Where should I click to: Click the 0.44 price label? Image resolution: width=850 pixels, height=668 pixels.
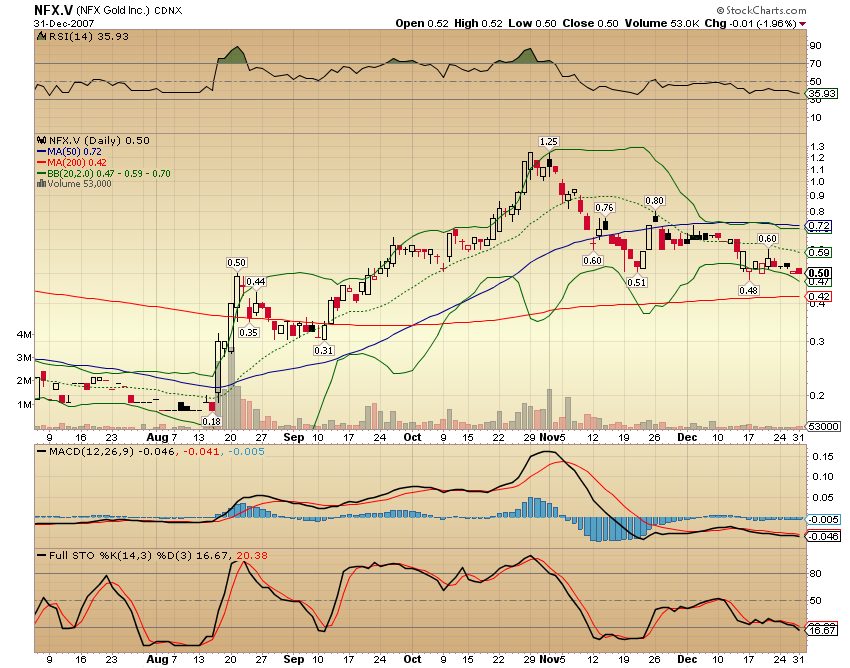[x=256, y=281]
